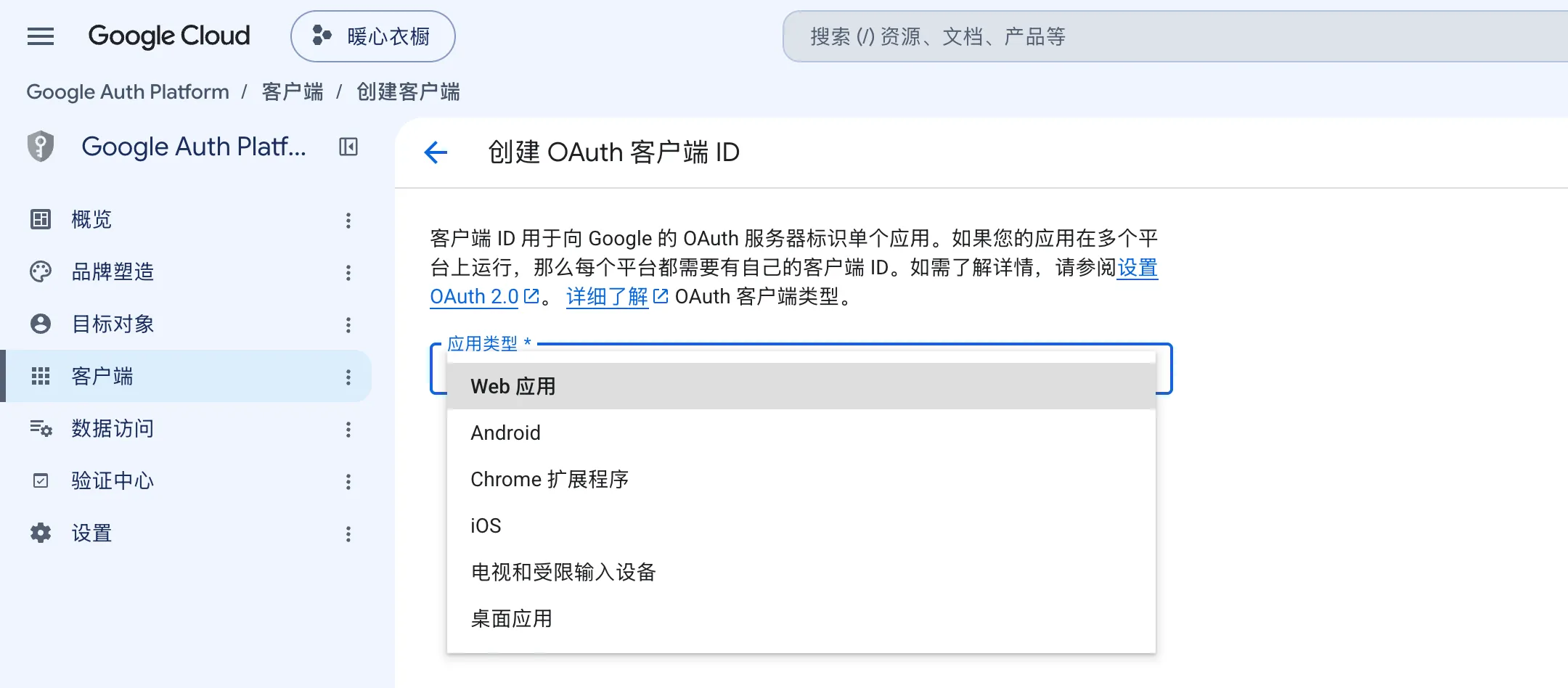
Task: Open 目标对象 in the sidebar
Action: (186, 324)
